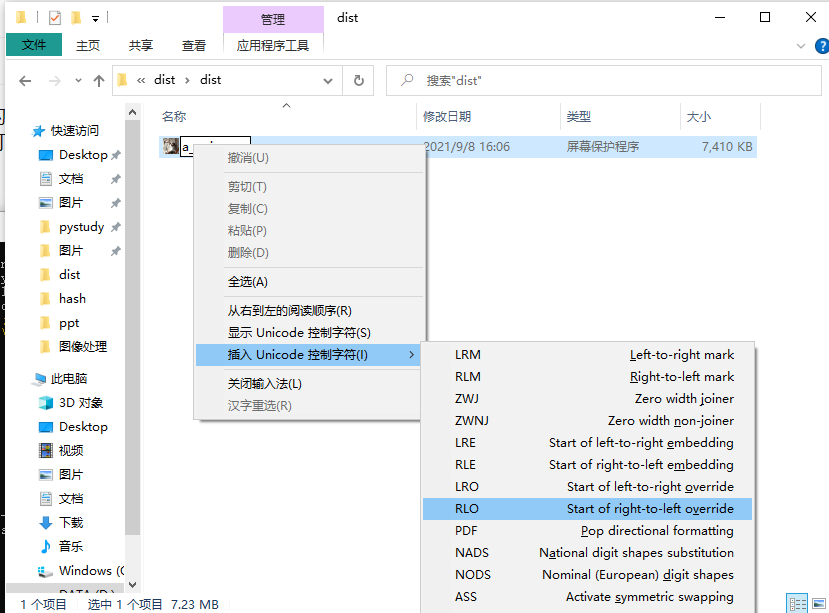Open 视频 library in navigation pane
This screenshot has height=613, width=829.
(71, 451)
